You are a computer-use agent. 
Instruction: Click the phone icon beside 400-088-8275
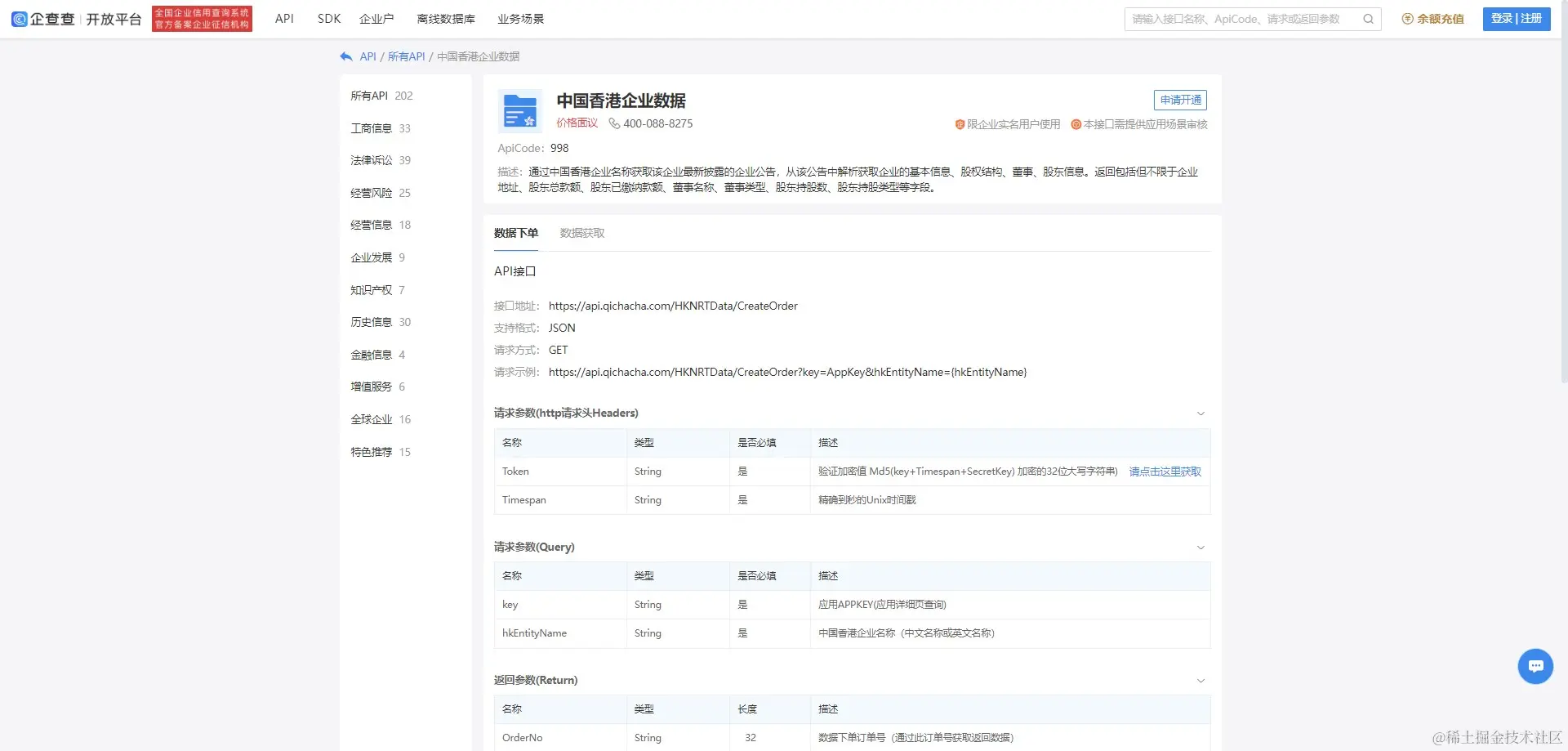pyautogui.click(x=614, y=123)
